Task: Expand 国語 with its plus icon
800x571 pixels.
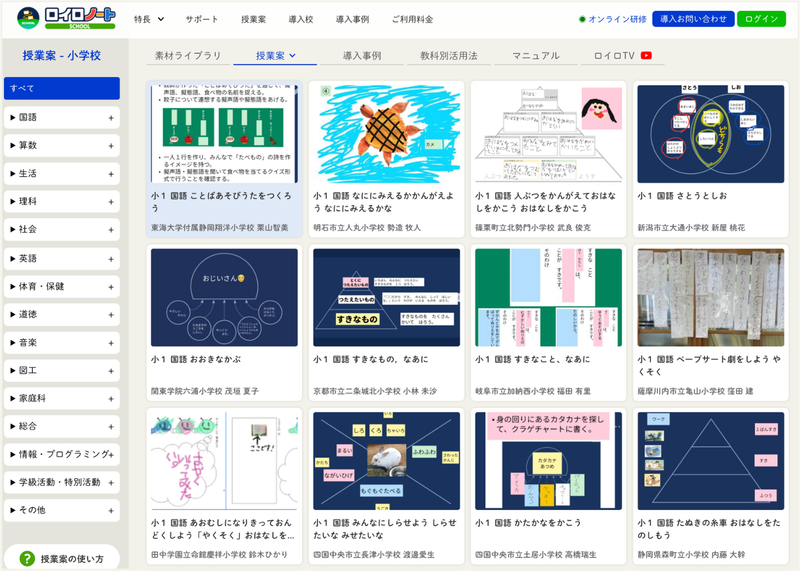Action: (111, 118)
